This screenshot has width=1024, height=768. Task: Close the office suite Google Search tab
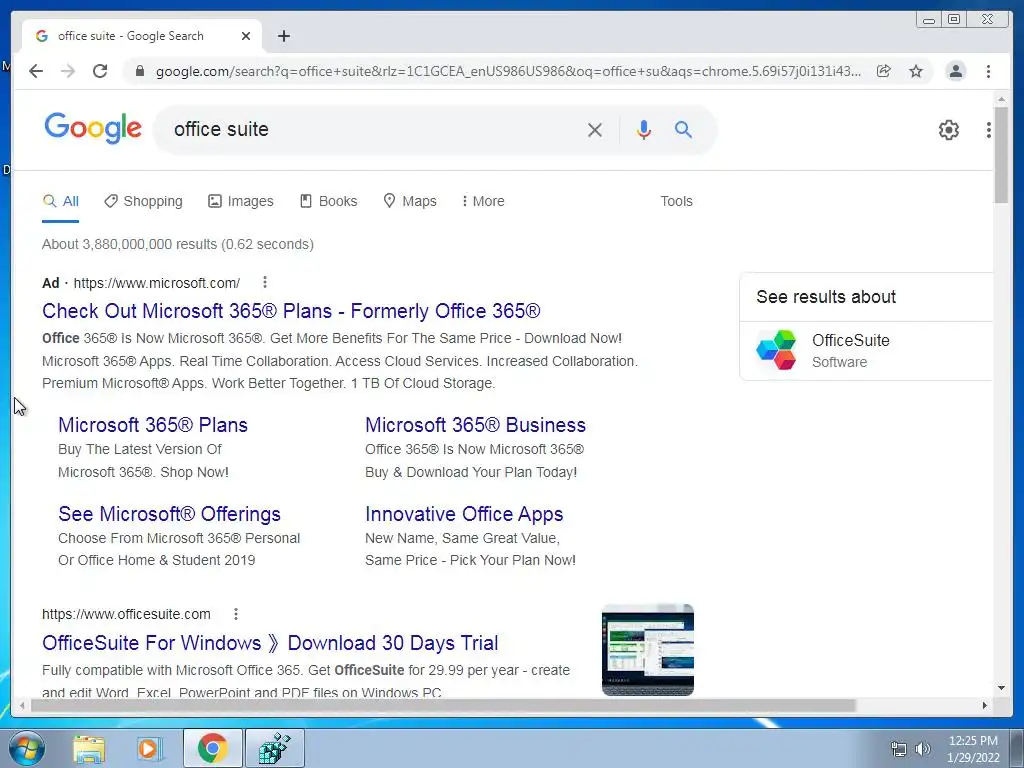coord(246,36)
